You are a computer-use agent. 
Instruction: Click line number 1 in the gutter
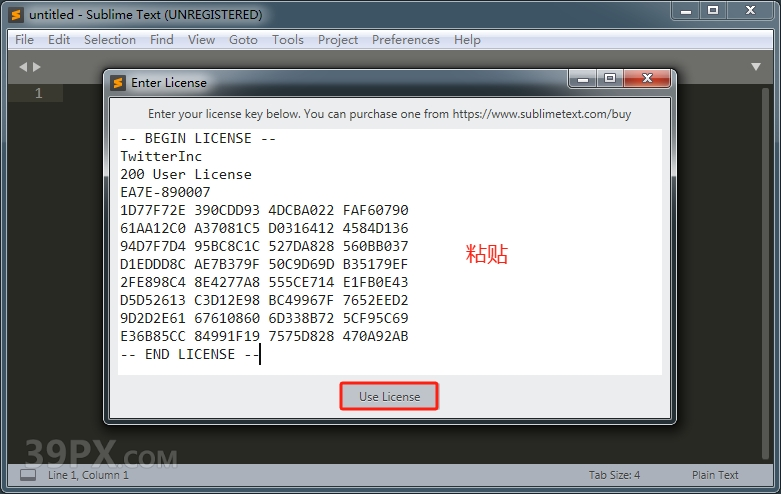[38, 93]
